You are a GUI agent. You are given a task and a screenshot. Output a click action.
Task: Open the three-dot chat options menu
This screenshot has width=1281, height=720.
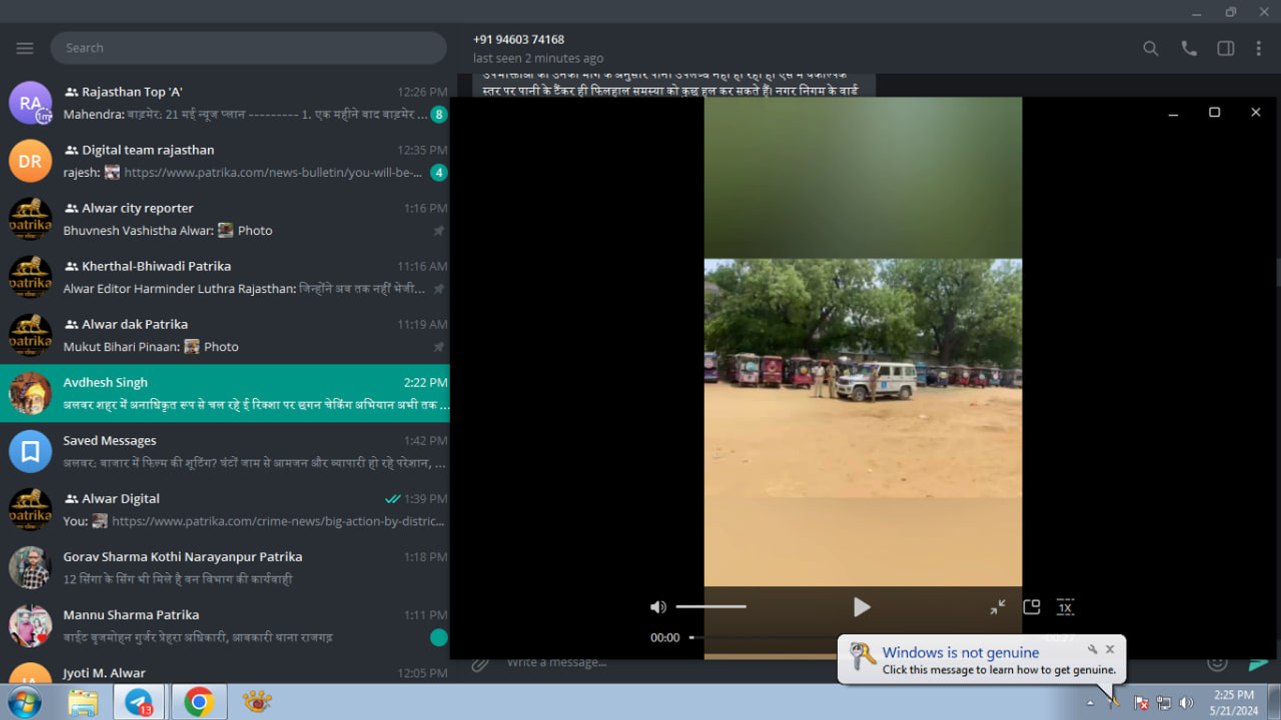click(1259, 48)
